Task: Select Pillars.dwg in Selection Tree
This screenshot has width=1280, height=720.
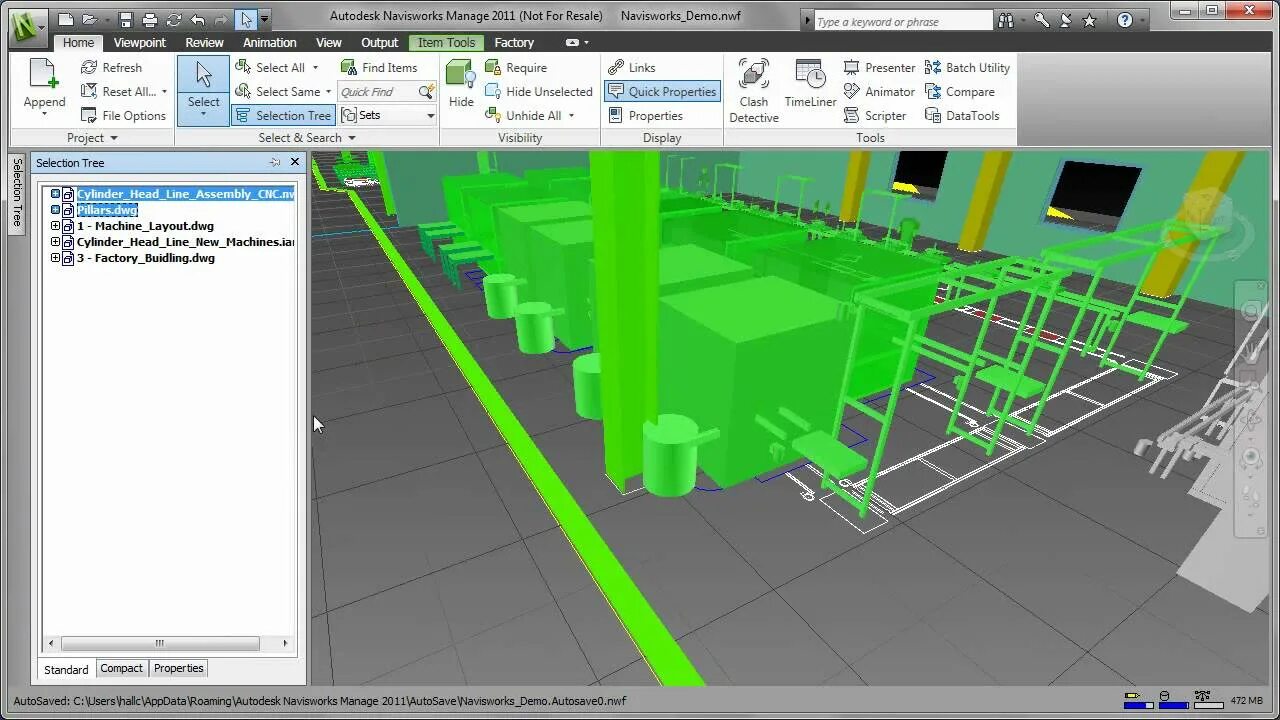Action: (107, 210)
